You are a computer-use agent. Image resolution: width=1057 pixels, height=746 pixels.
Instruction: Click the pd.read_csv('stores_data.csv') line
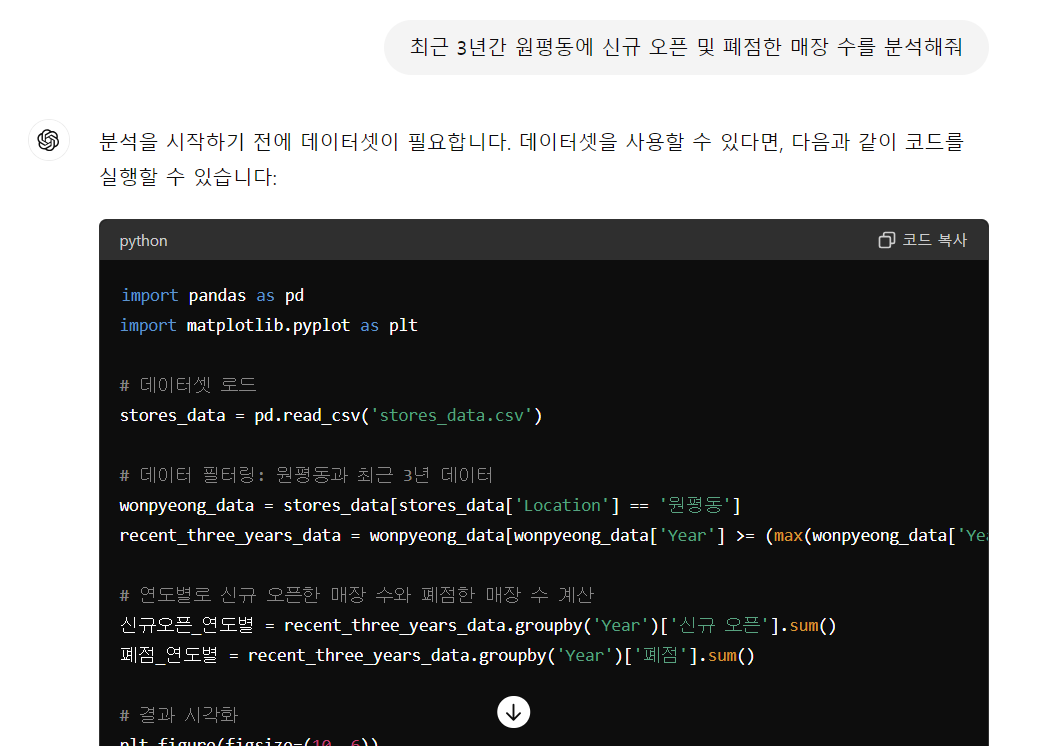[331, 415]
